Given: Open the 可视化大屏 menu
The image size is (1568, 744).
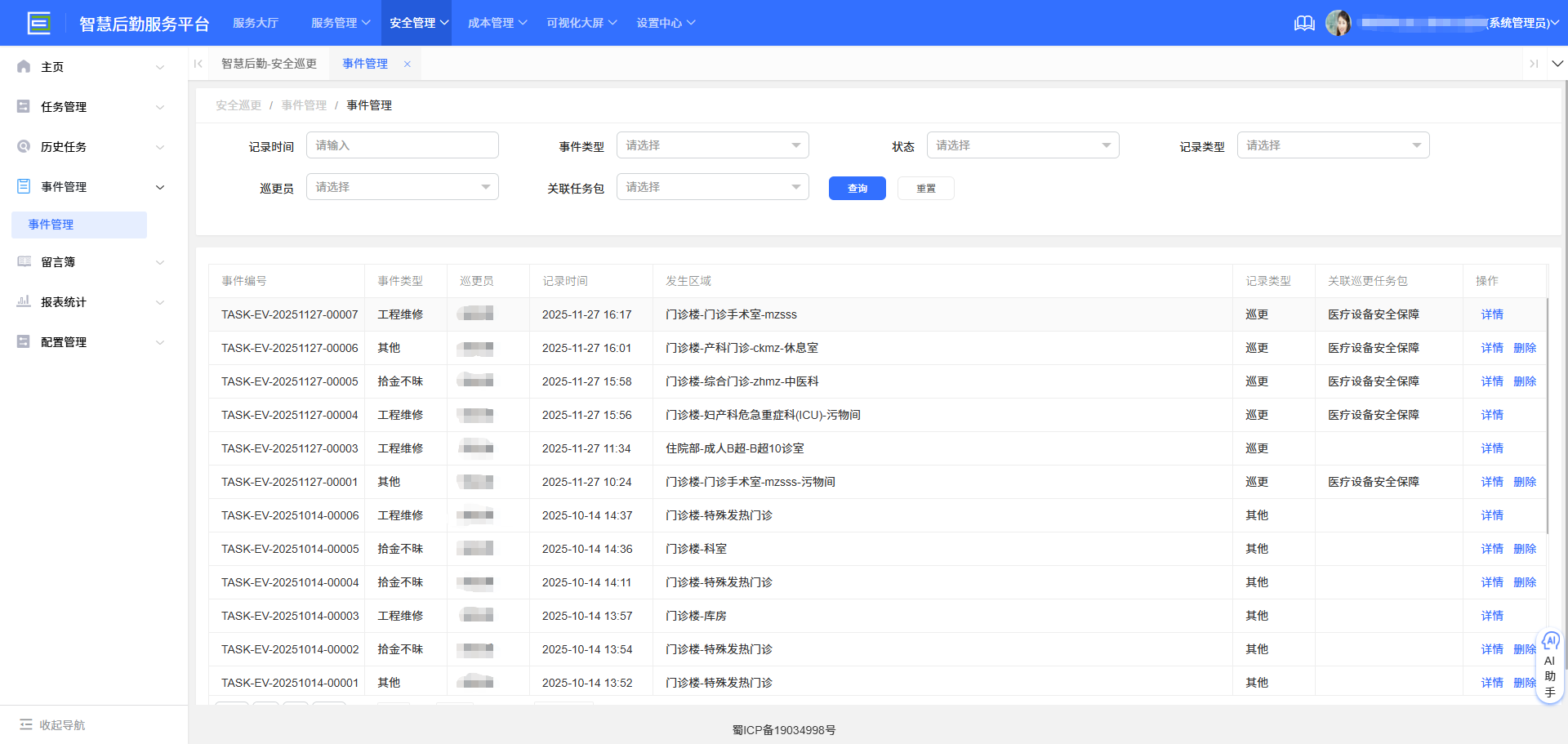Looking at the screenshot, I should pos(581,22).
